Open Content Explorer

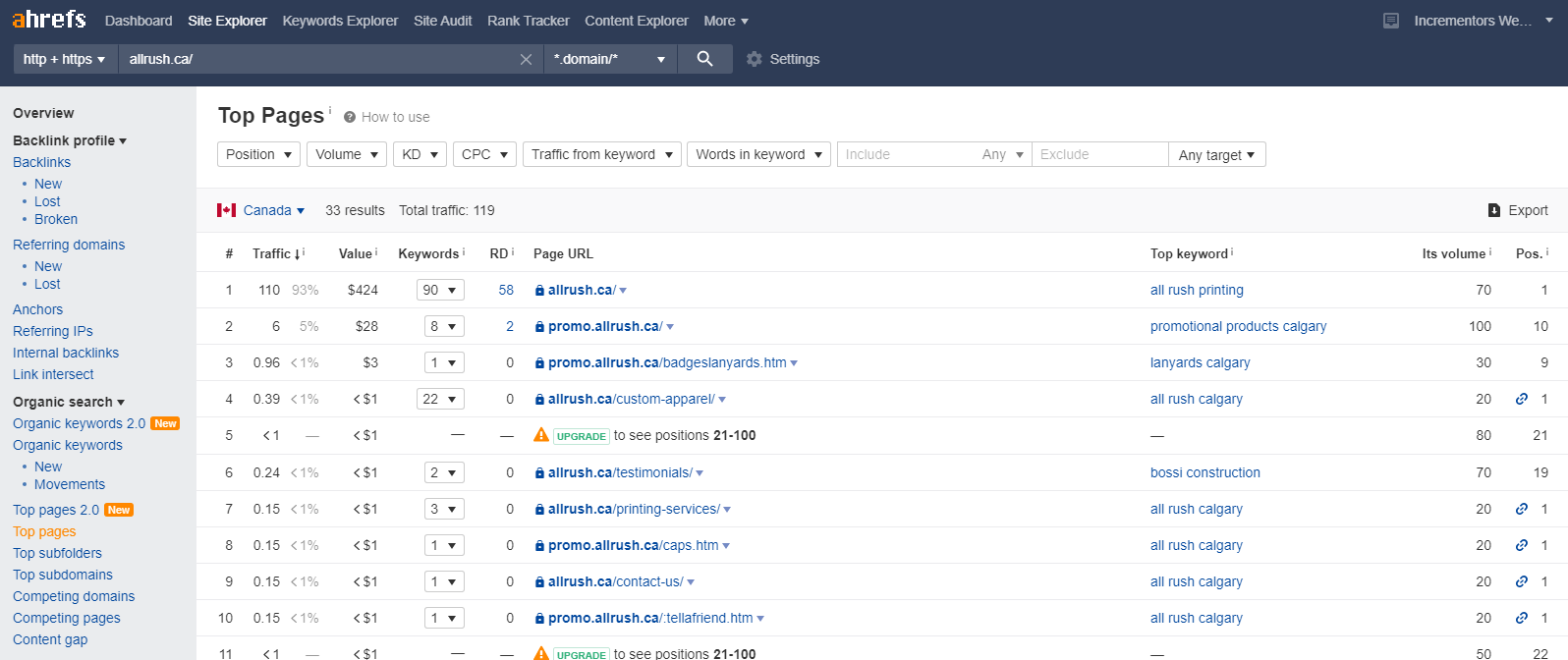pyautogui.click(x=637, y=21)
